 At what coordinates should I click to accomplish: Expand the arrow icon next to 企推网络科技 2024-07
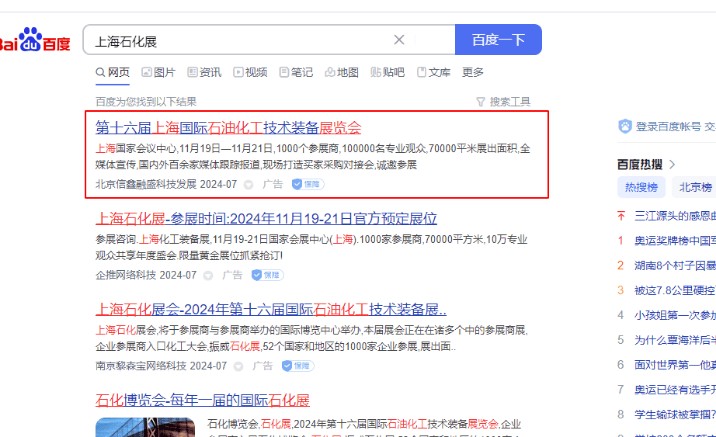[208, 275]
